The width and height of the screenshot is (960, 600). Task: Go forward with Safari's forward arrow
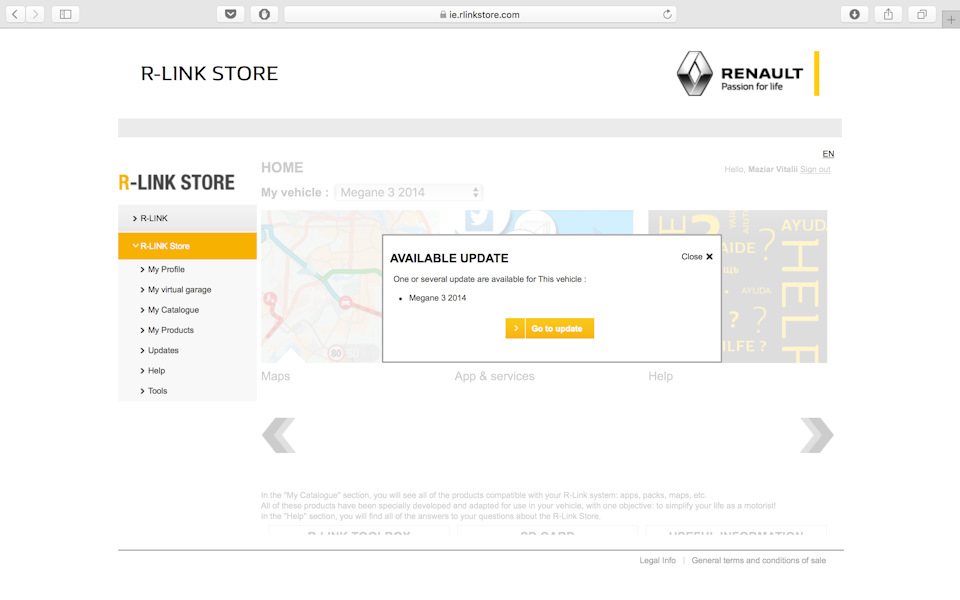[36, 14]
